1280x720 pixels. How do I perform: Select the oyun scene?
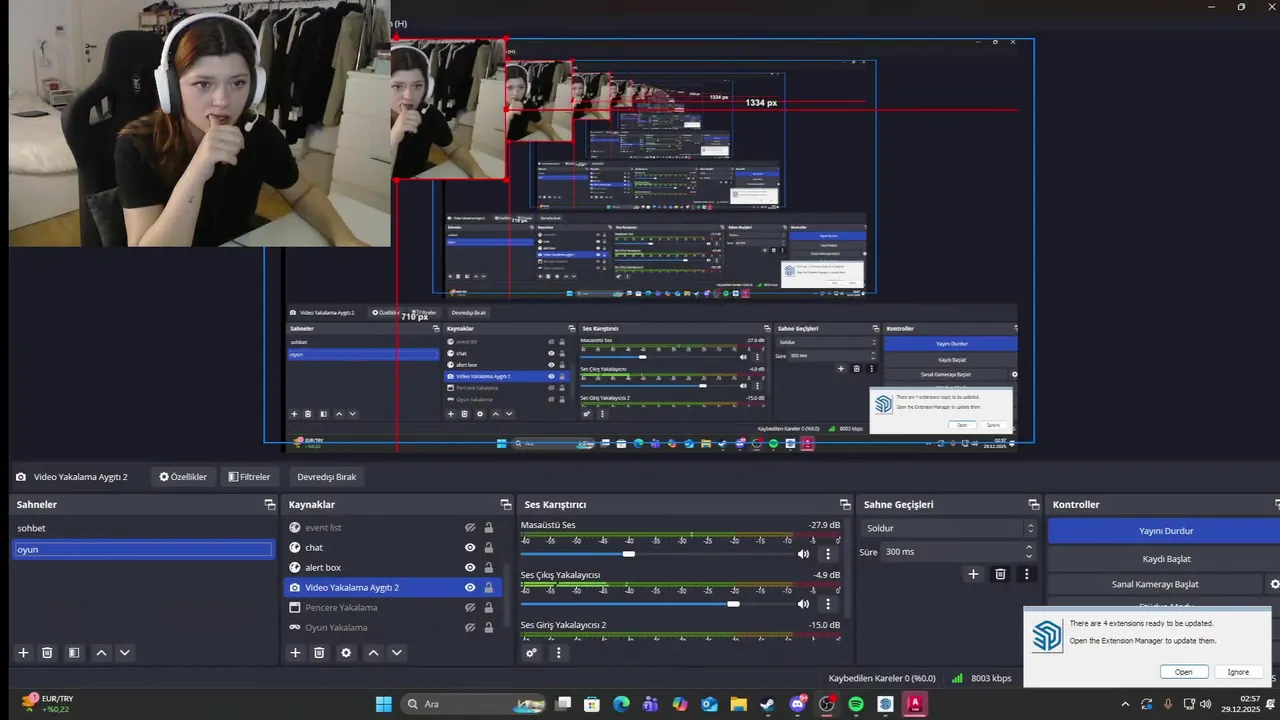click(x=143, y=549)
